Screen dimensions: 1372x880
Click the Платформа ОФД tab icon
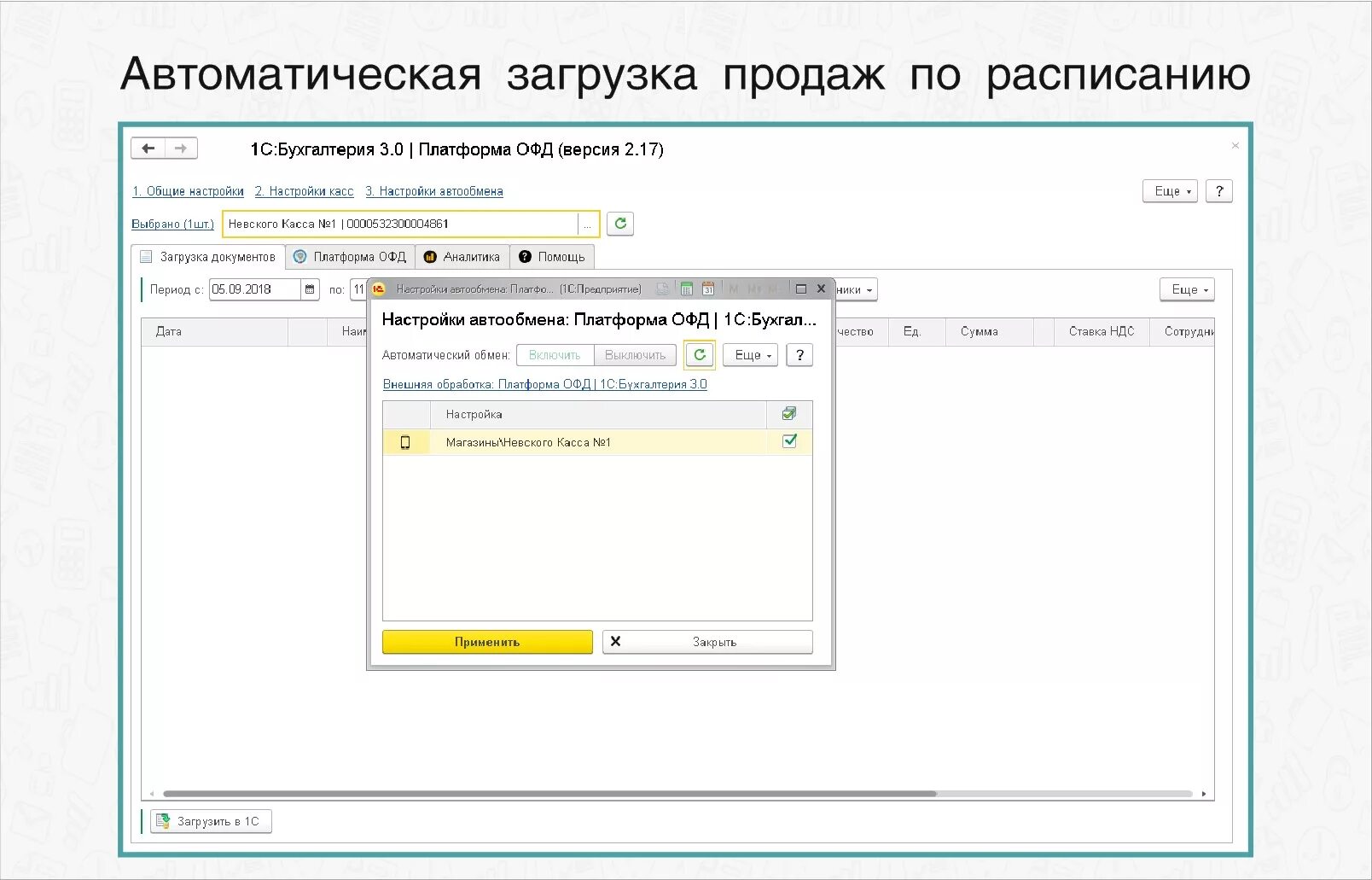[x=300, y=257]
